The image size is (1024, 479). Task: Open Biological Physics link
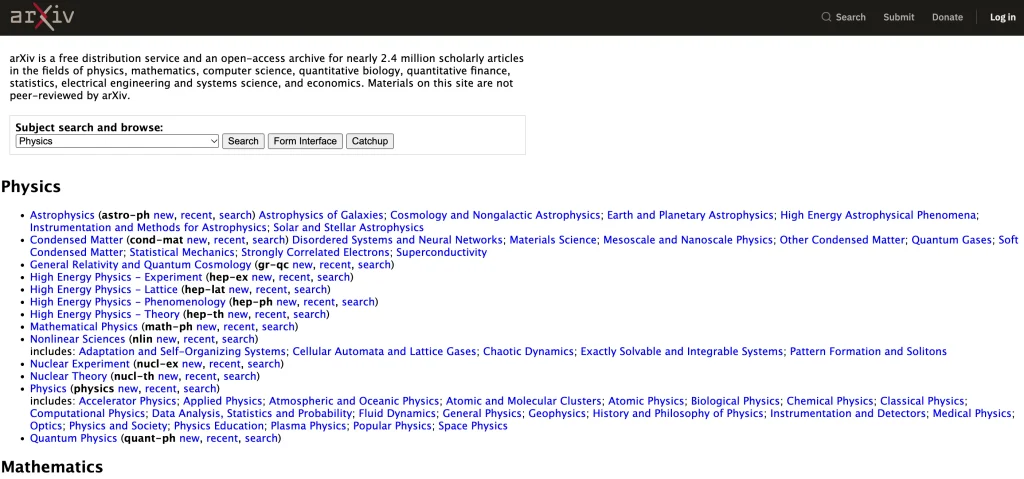pos(735,401)
